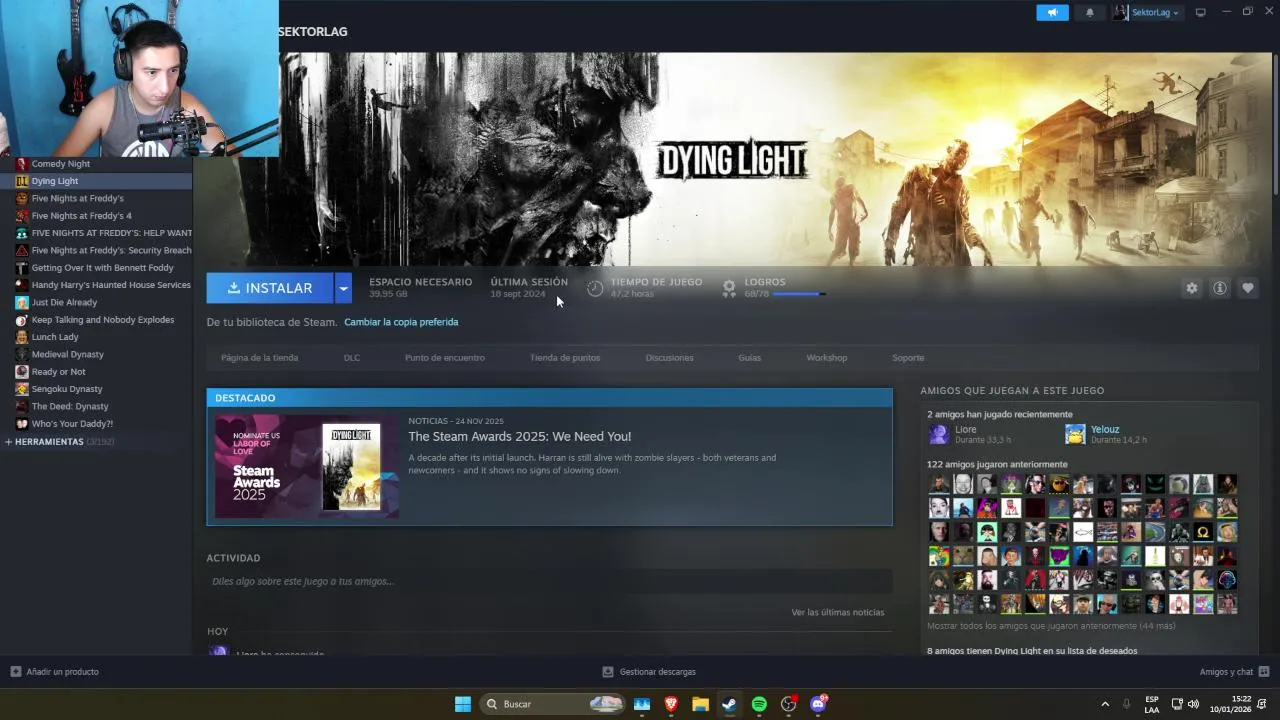Select The Deed: Dynasty in library
Image resolution: width=1280 pixels, height=720 pixels.
[96, 406]
